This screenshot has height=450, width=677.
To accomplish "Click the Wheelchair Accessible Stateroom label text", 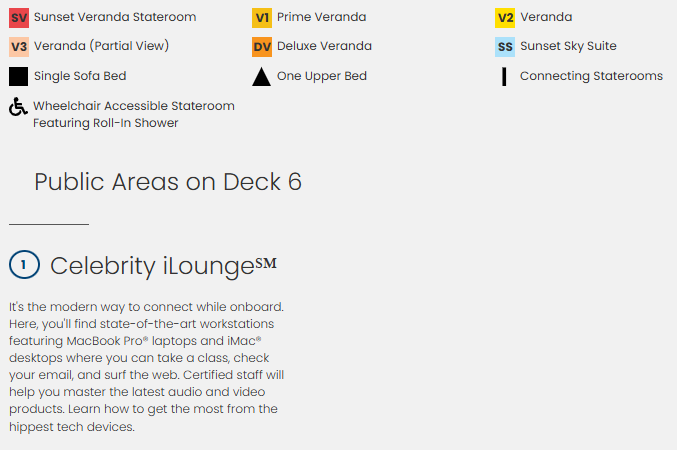I will click(x=134, y=106).
